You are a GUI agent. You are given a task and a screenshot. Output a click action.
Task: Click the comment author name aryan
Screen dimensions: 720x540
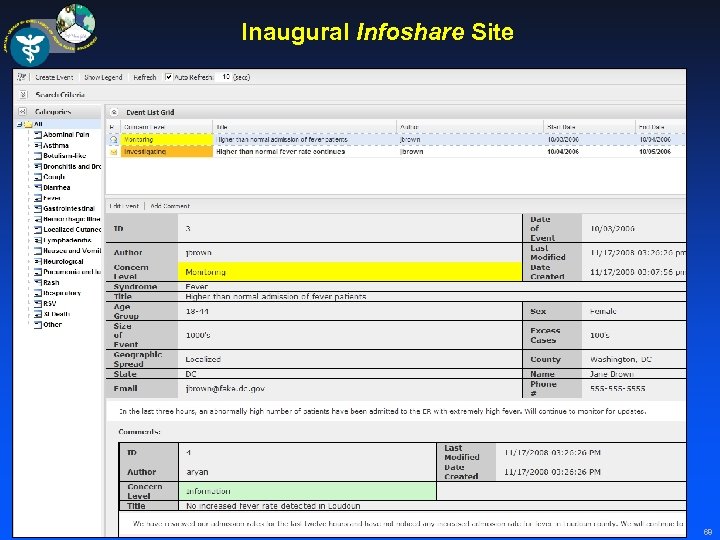[x=197, y=472]
